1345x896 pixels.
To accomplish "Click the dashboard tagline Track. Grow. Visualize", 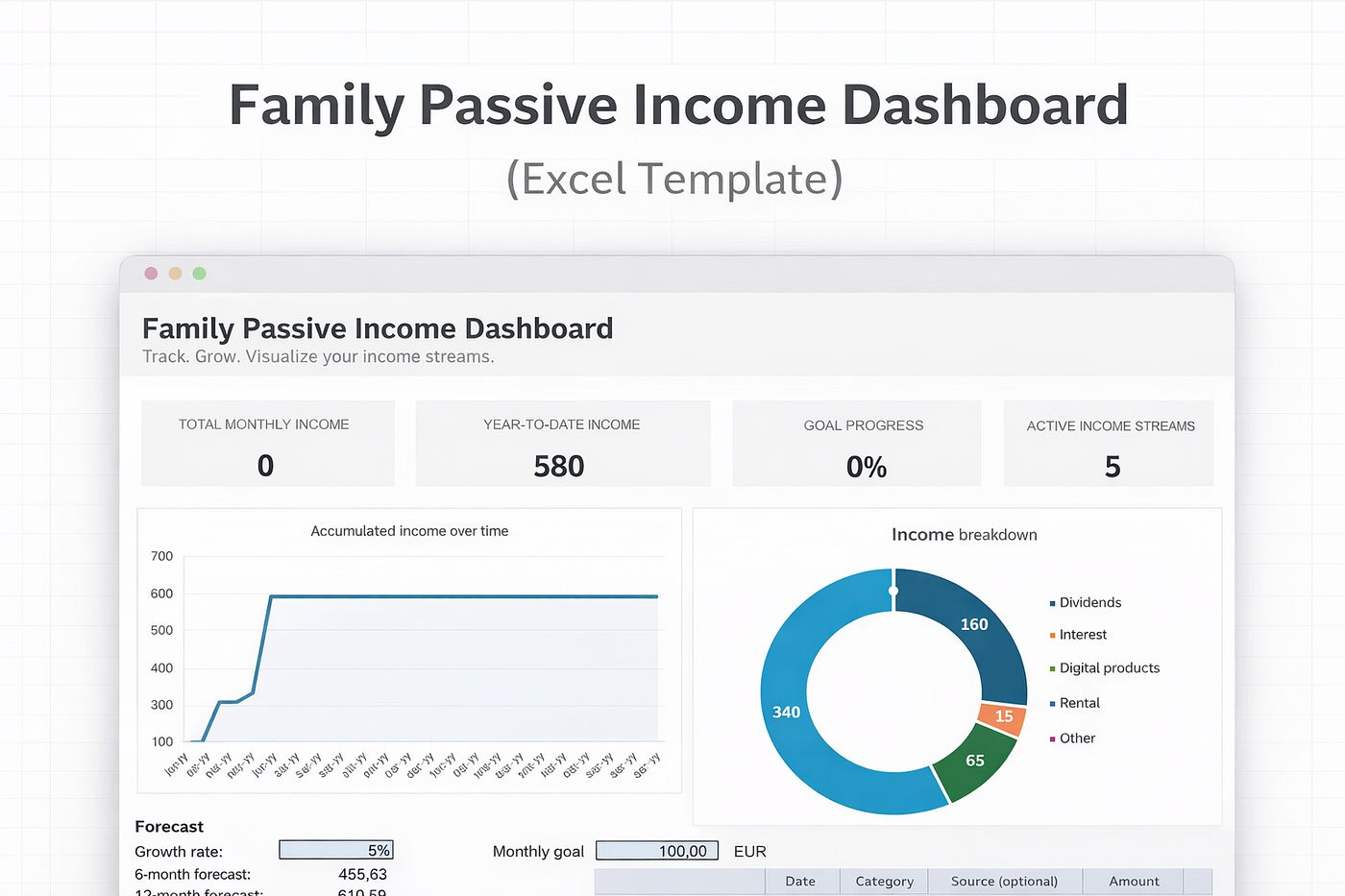I will coord(318,357).
